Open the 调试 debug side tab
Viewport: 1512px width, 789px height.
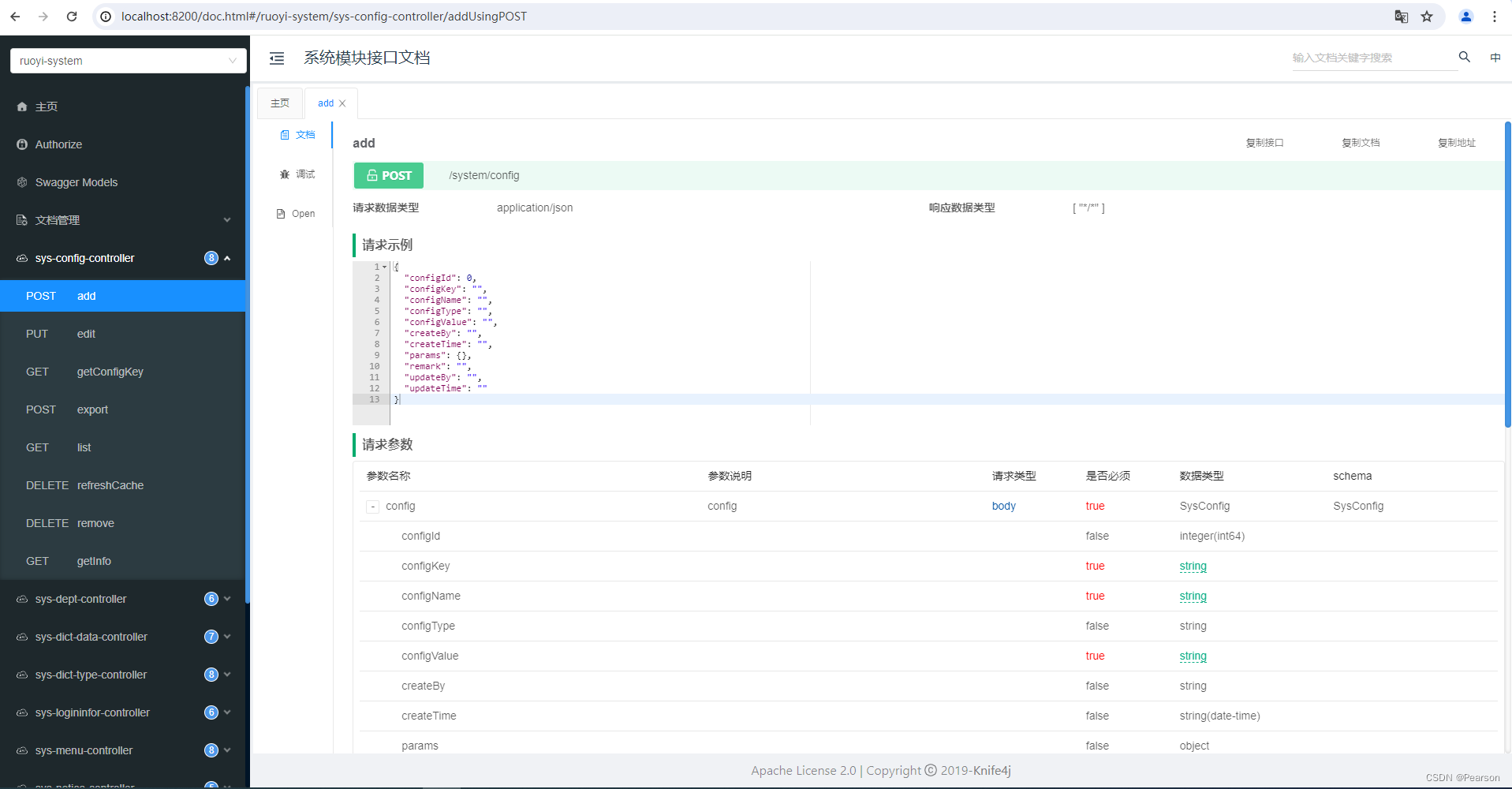(x=297, y=174)
